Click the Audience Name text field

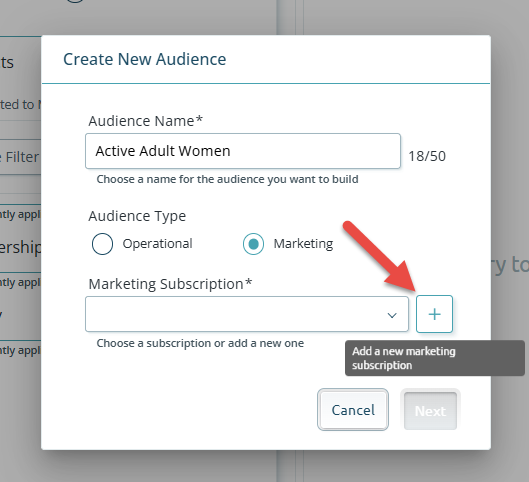243,151
